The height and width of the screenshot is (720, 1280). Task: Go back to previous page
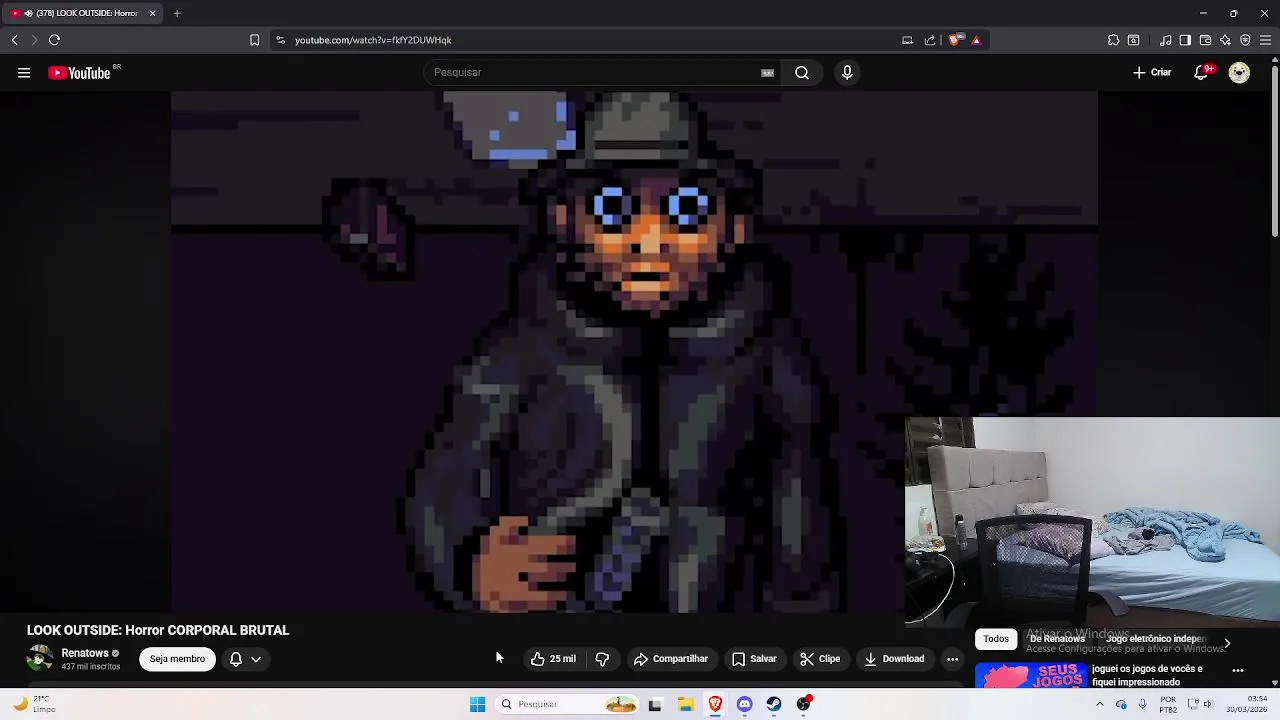click(x=14, y=40)
